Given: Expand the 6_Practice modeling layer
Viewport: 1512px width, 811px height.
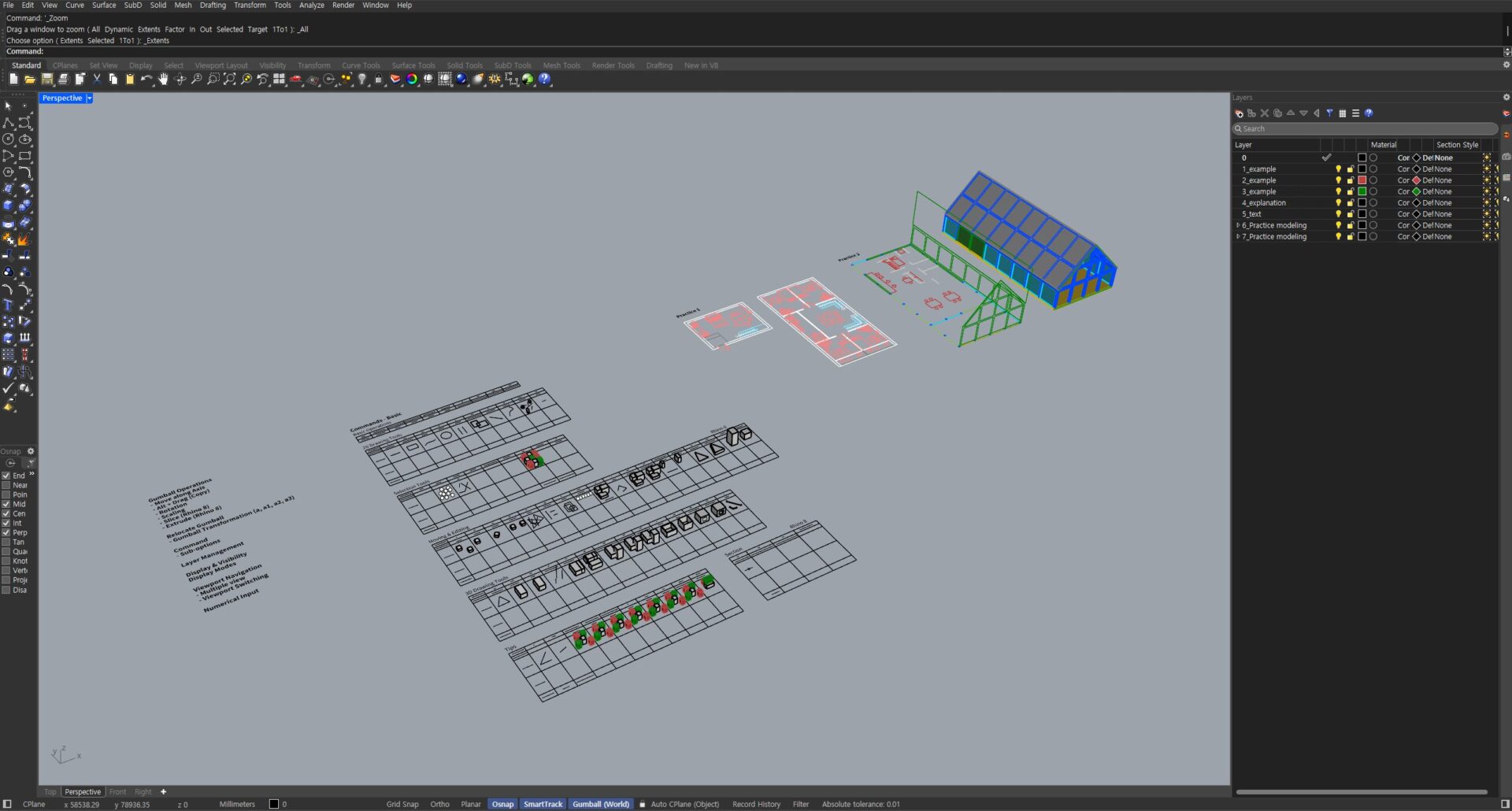Looking at the screenshot, I should tap(1238, 225).
